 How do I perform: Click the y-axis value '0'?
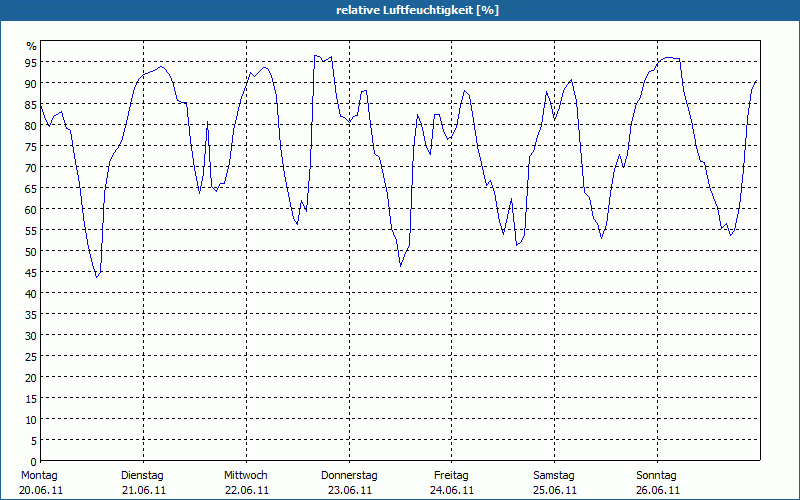tap(34, 462)
